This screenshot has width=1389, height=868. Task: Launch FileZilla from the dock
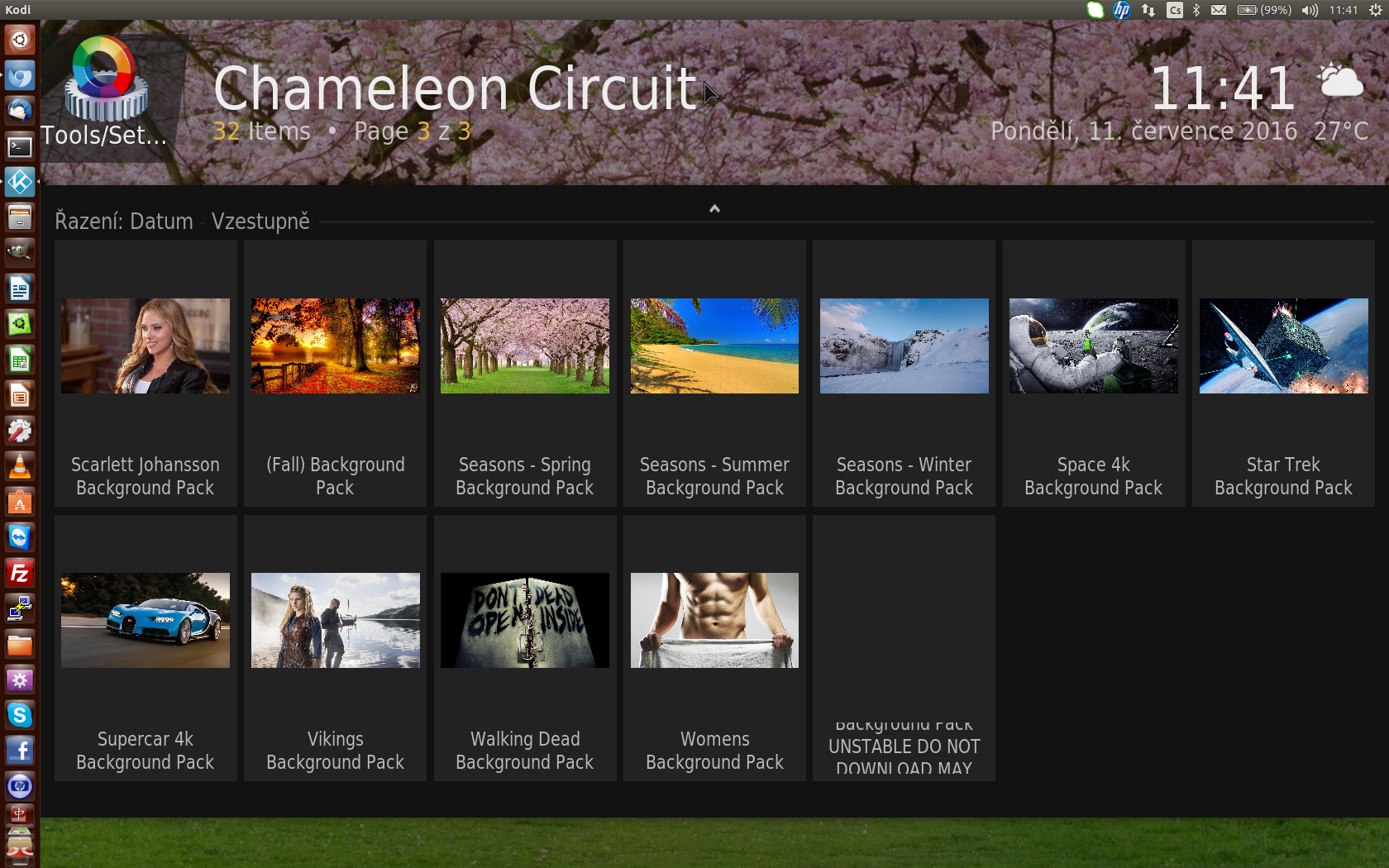[x=20, y=573]
